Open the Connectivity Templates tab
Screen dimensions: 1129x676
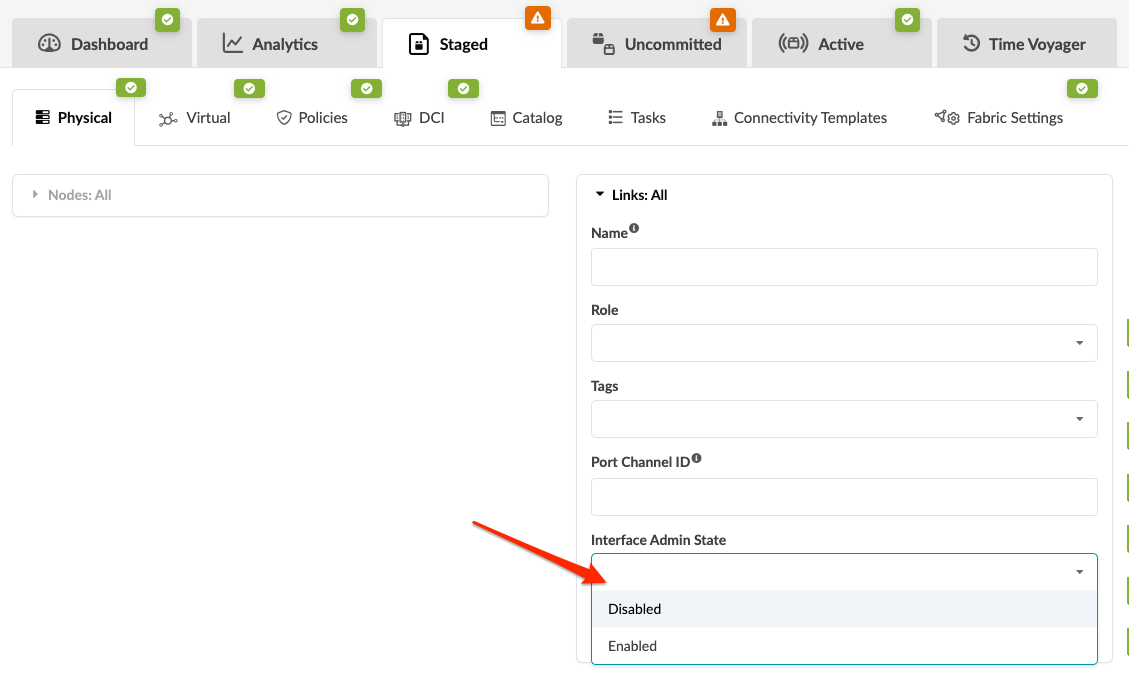pyautogui.click(x=799, y=118)
